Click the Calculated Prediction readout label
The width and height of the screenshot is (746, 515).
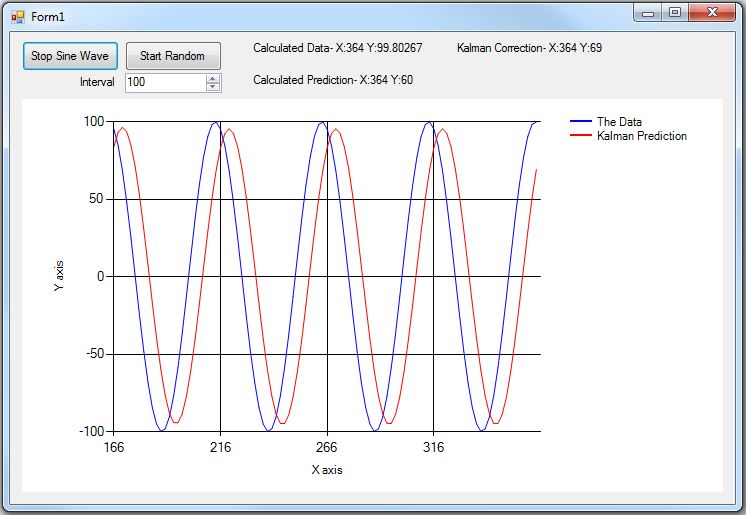(333, 80)
